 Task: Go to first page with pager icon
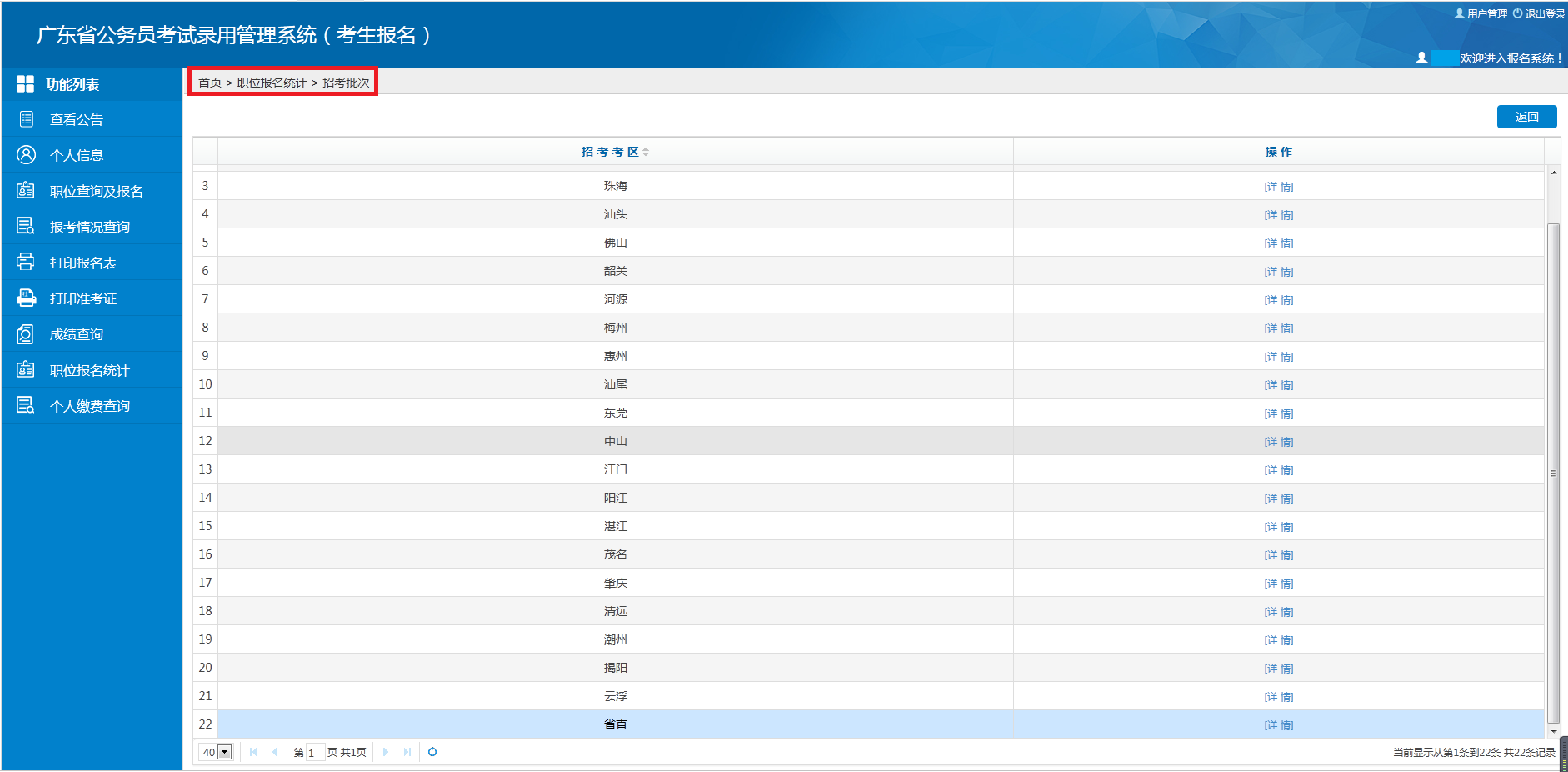tap(253, 752)
